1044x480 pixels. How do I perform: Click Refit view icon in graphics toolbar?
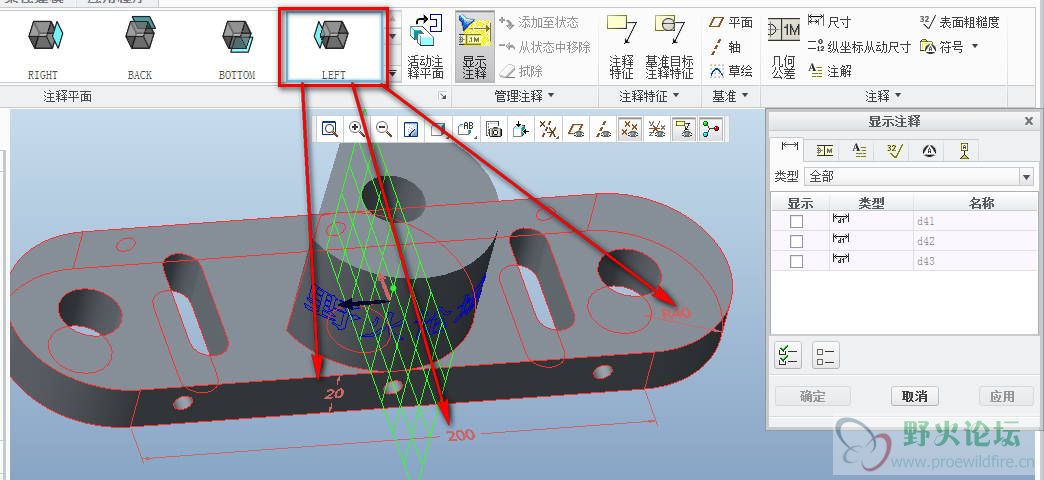coord(330,129)
